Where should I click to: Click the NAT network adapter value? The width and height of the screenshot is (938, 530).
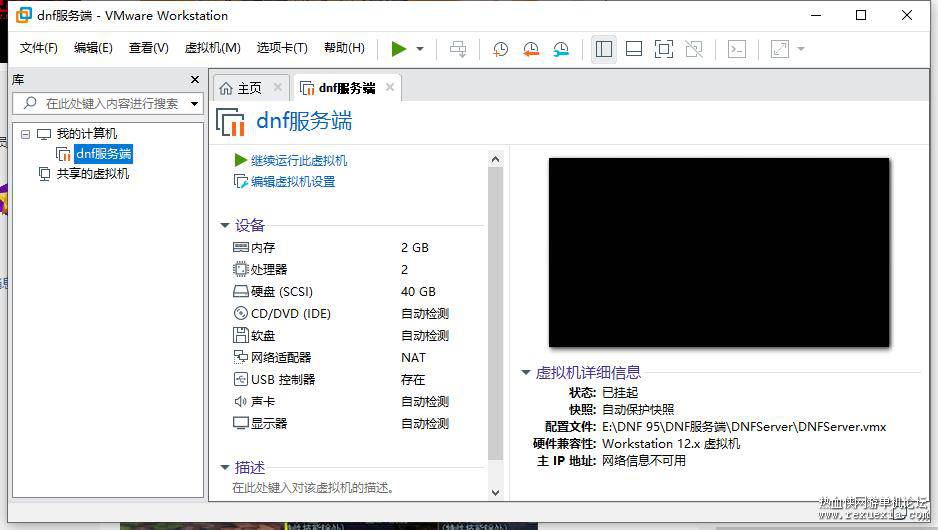413,358
